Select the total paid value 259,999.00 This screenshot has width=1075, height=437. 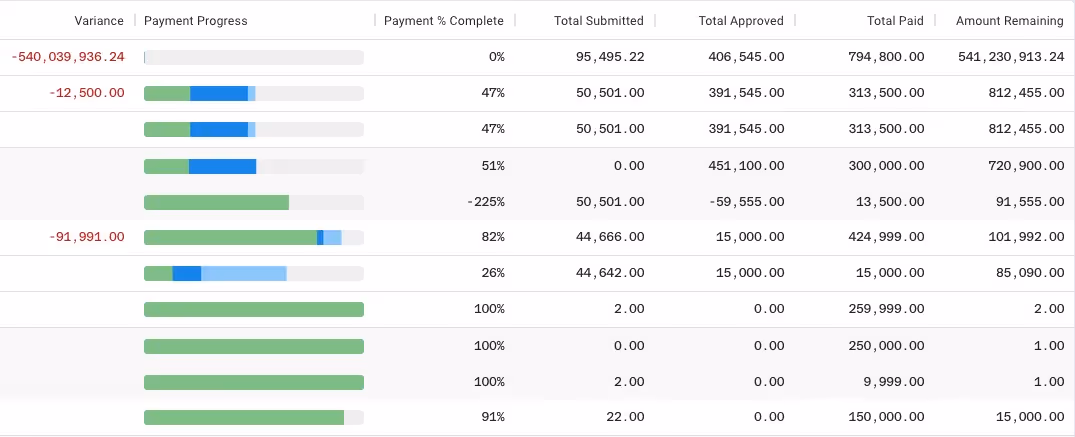(x=886, y=309)
